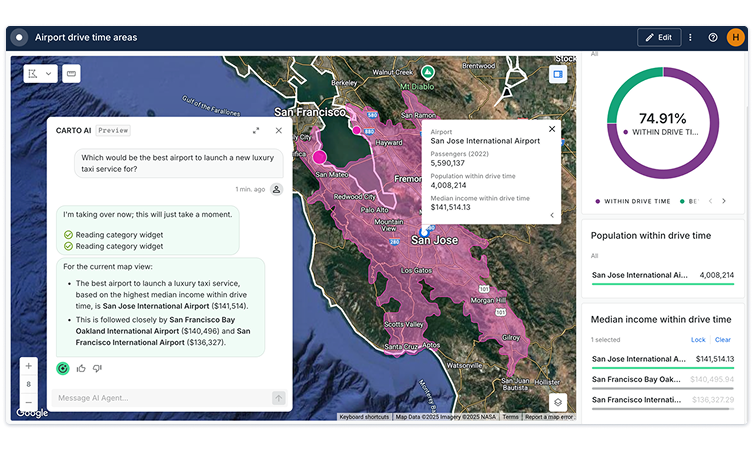Click the 5,590,137 passengers value in popup

click(447, 163)
